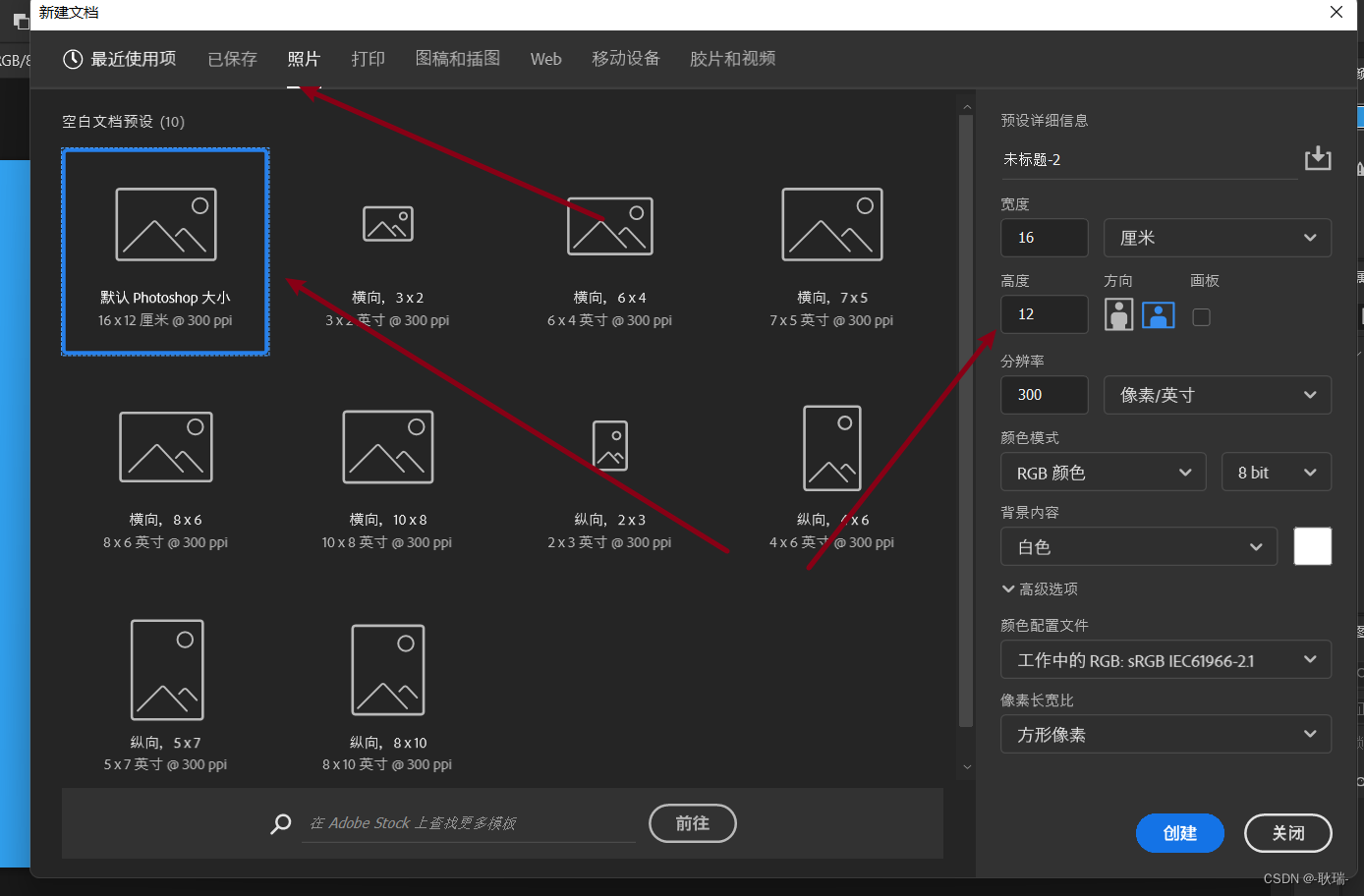Pick the 纵向 8x10 document preset
The width and height of the screenshot is (1364, 896).
click(x=387, y=669)
